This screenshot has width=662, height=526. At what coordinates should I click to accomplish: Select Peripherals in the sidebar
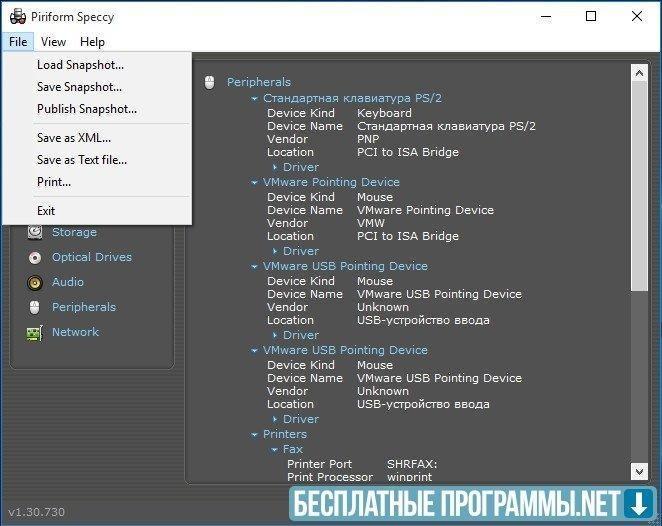[84, 307]
